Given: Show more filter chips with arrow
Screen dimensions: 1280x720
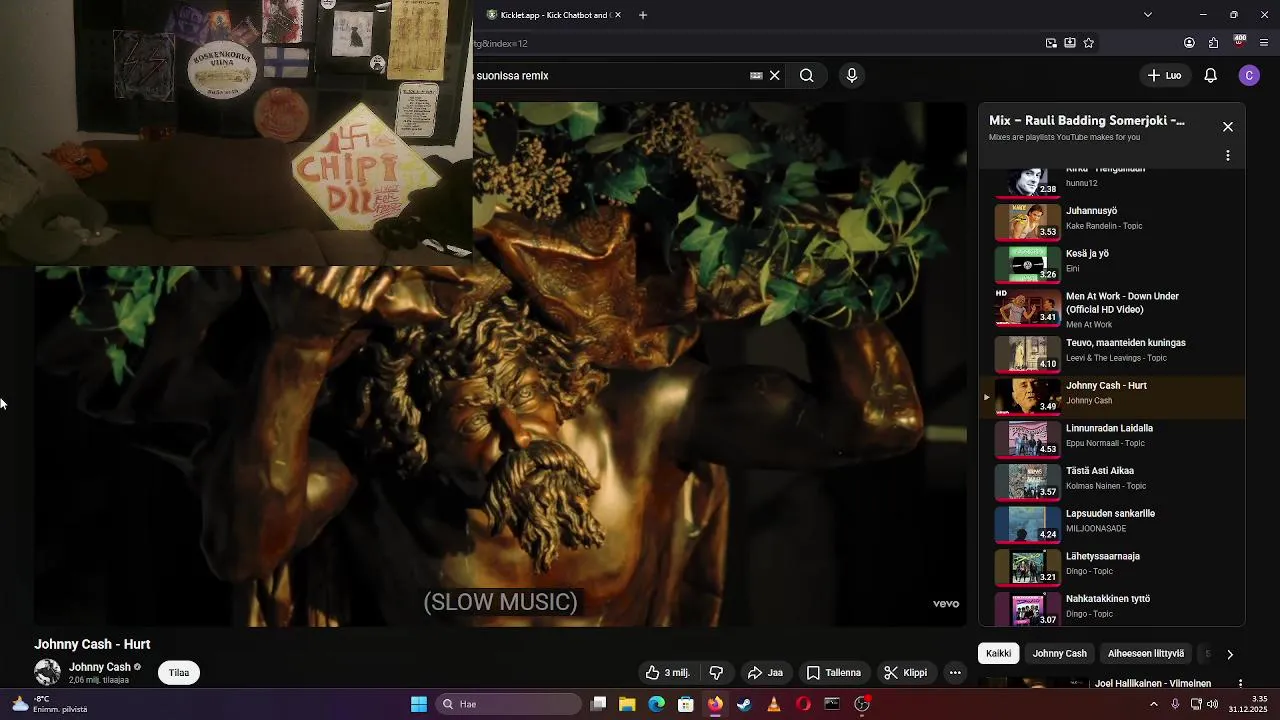Looking at the screenshot, I should 1230,654.
